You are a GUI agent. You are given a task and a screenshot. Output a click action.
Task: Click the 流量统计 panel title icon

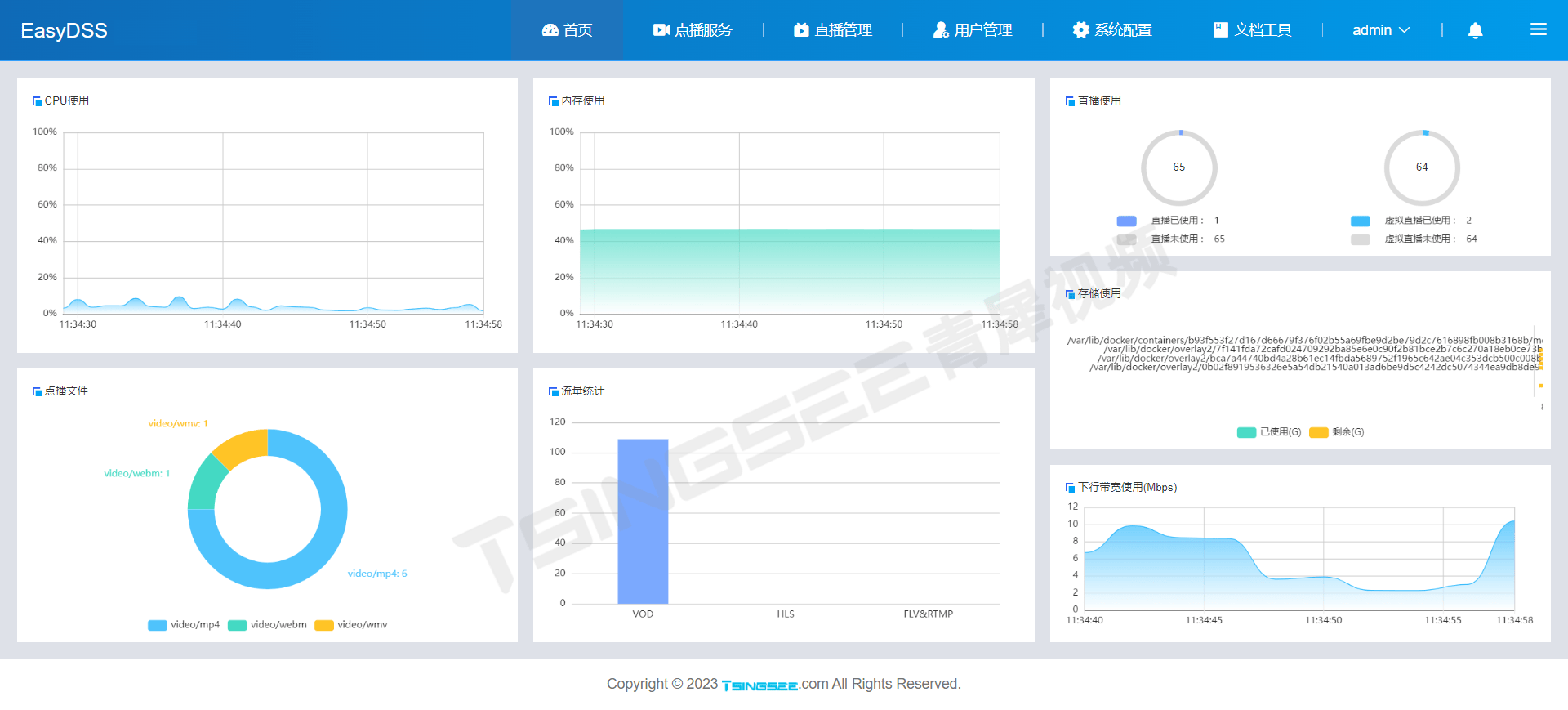click(553, 391)
